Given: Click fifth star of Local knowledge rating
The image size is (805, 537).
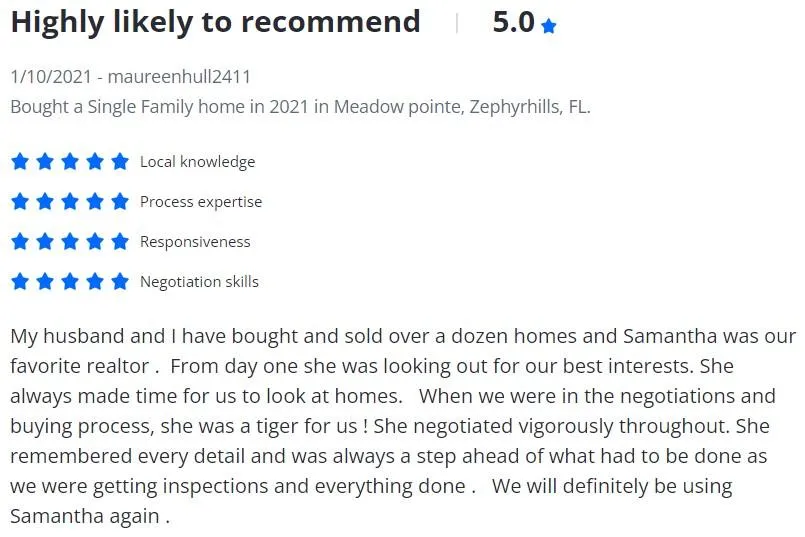Looking at the screenshot, I should [120, 161].
